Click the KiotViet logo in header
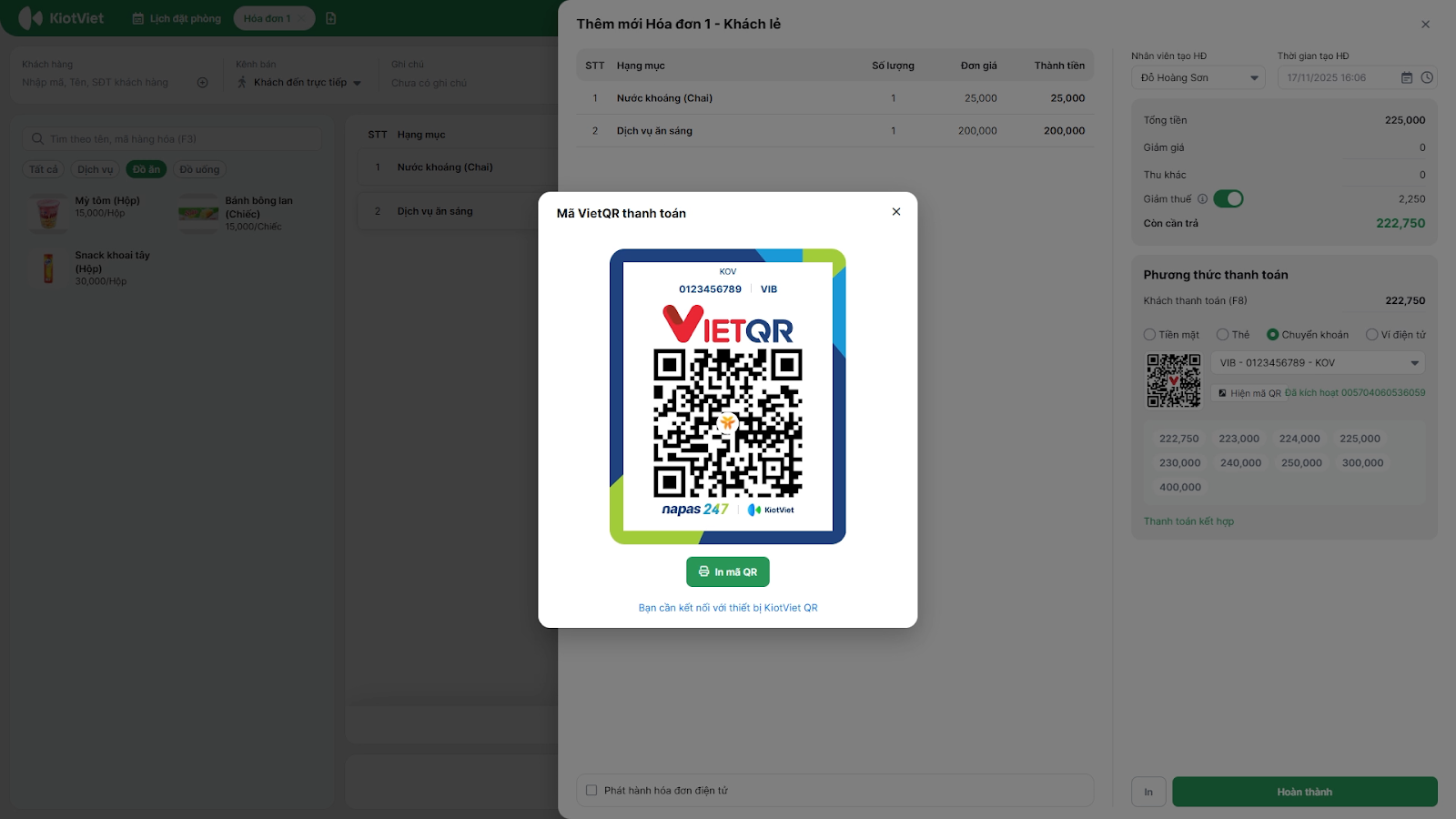Image resolution: width=1456 pixels, height=819 pixels. click(x=61, y=18)
